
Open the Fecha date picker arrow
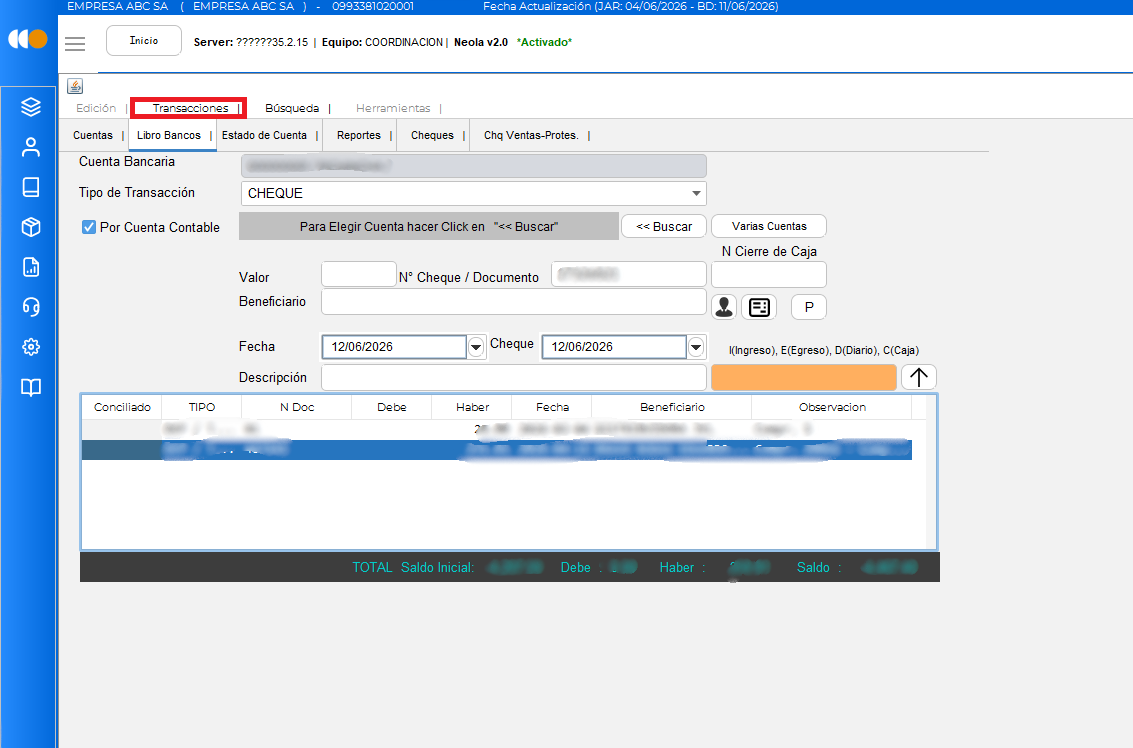476,347
